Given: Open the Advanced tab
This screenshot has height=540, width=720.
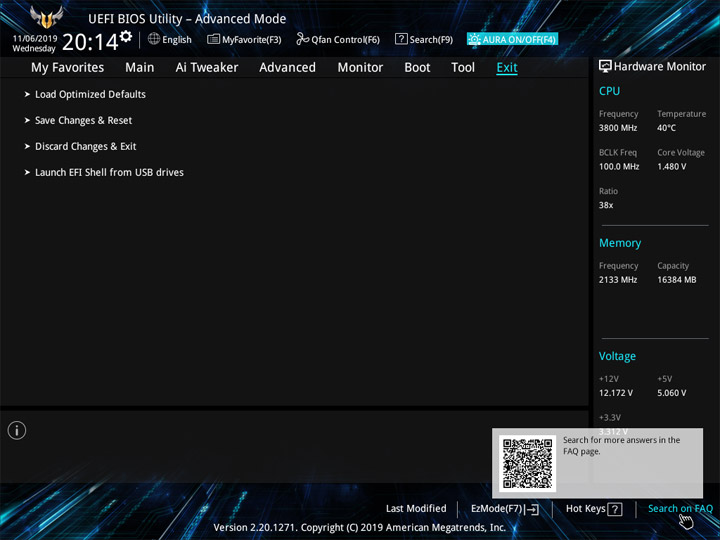Looking at the screenshot, I should pyautogui.click(x=287, y=68).
